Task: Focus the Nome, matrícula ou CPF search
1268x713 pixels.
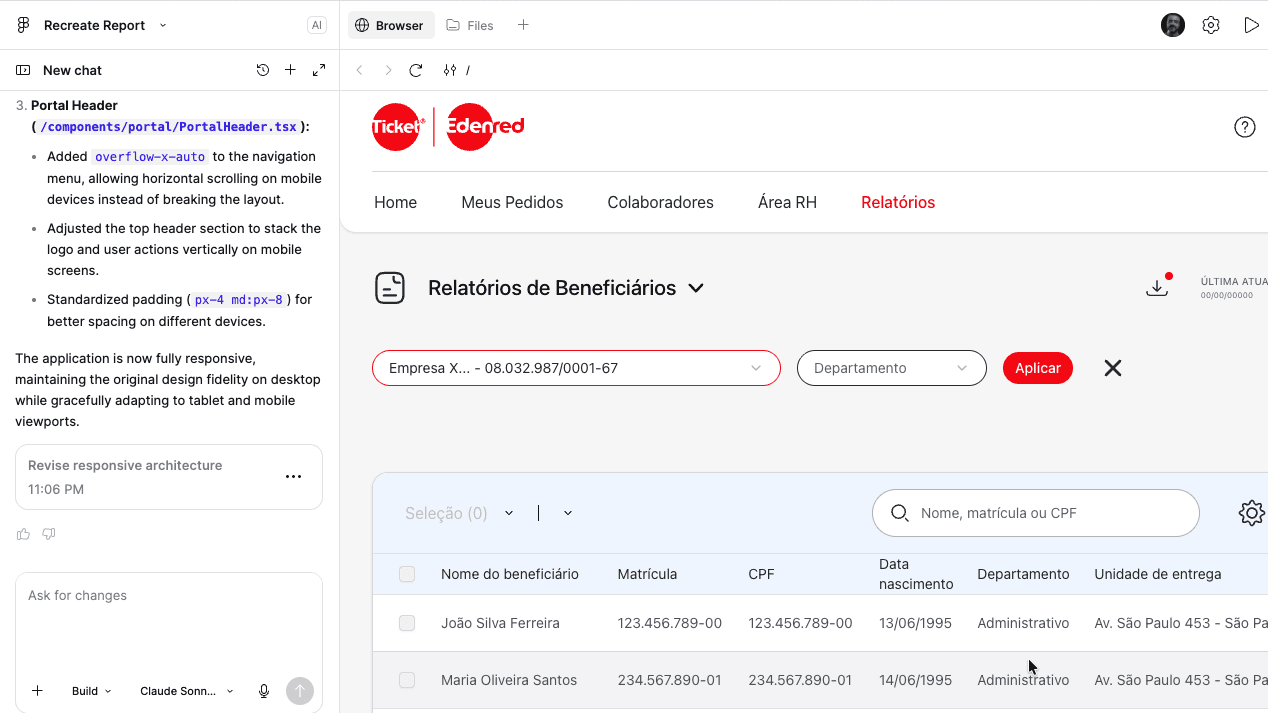Action: click(1036, 513)
